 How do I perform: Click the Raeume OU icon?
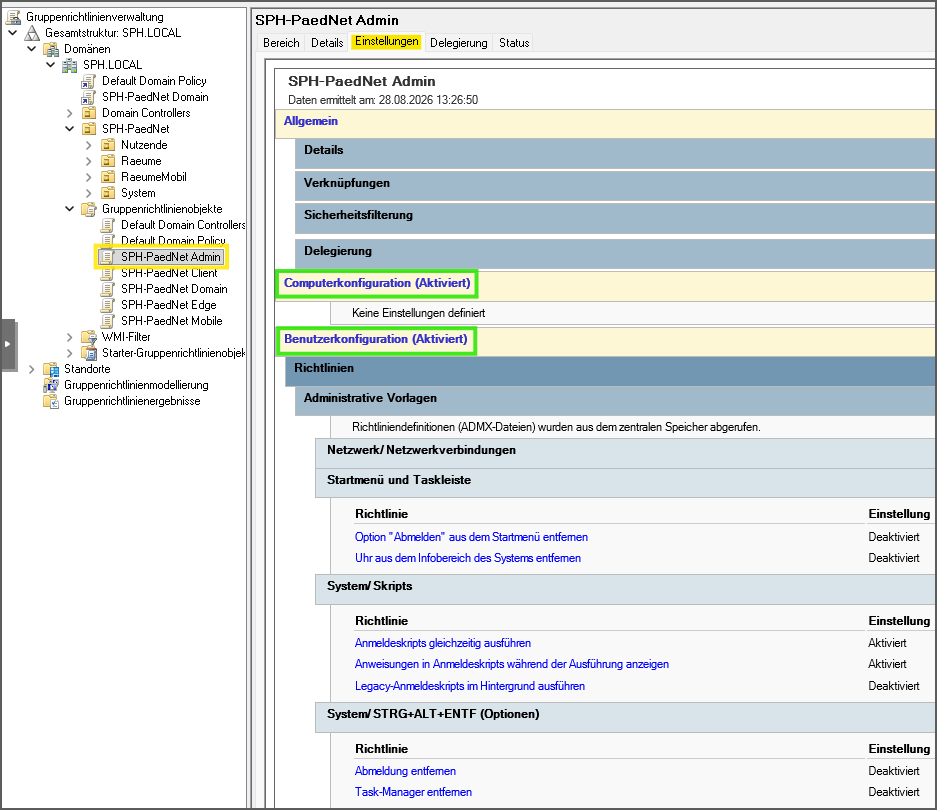(x=108, y=161)
